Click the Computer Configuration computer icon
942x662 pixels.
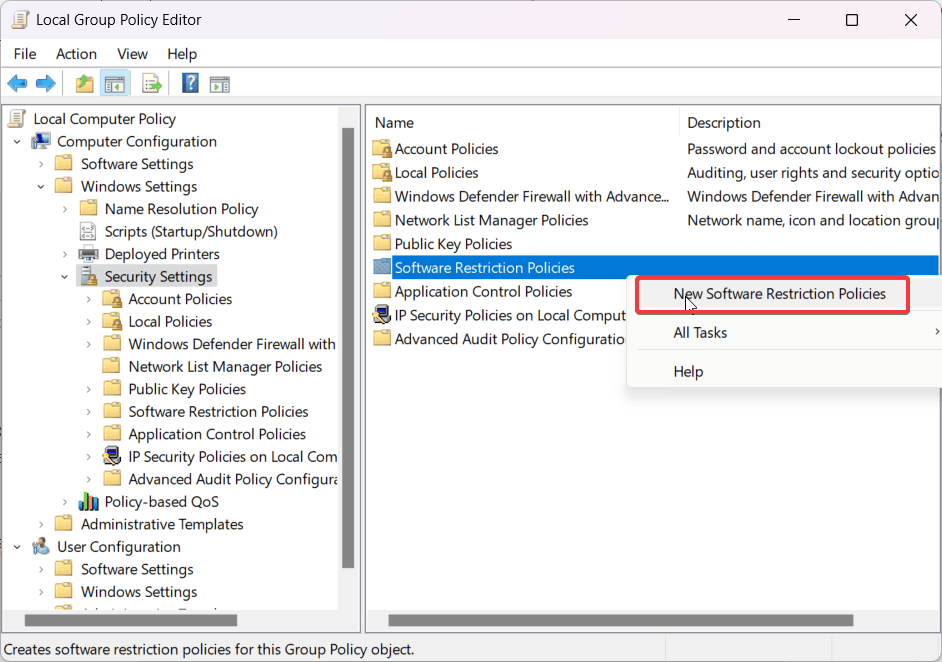[41, 141]
